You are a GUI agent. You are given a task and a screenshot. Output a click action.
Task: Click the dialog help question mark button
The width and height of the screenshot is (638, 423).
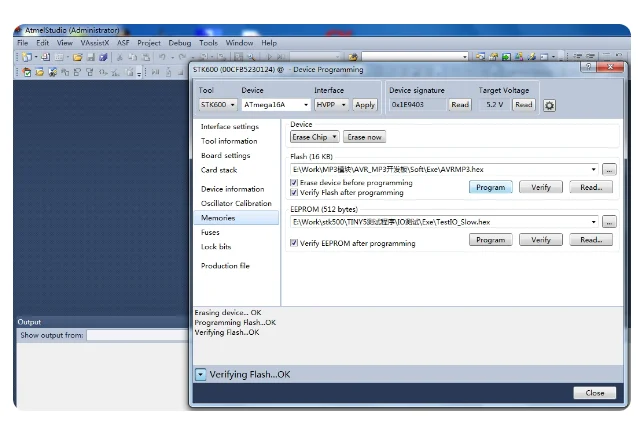[588, 67]
